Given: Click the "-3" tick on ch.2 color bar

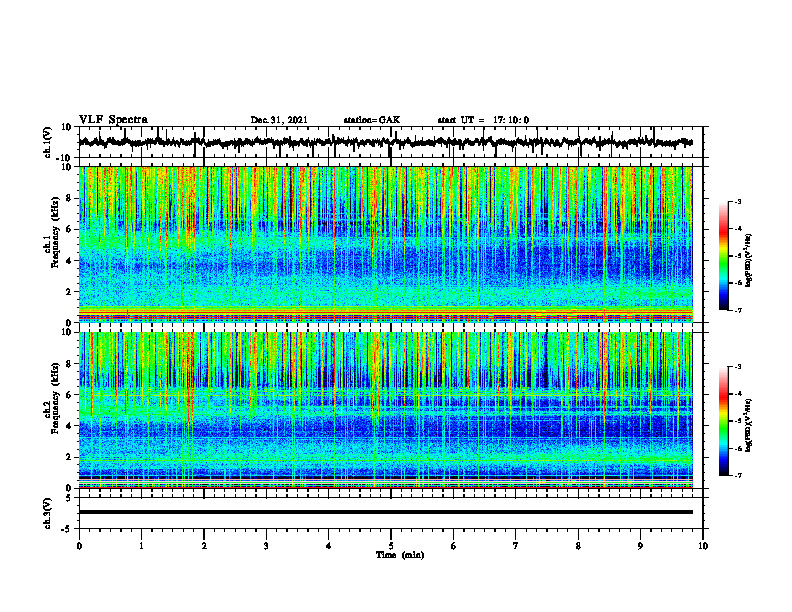Looking at the screenshot, I should 738,367.
